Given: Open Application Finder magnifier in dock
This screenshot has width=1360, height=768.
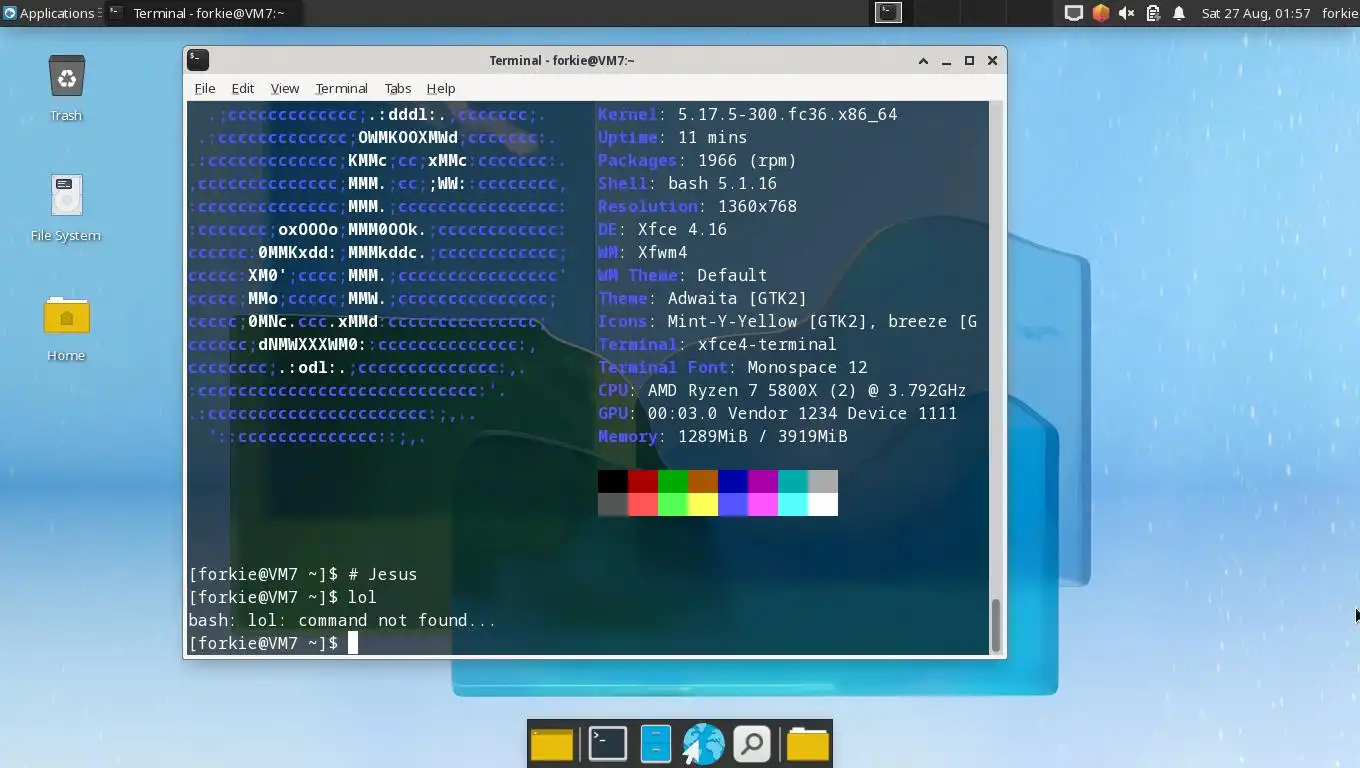Looking at the screenshot, I should [x=752, y=744].
